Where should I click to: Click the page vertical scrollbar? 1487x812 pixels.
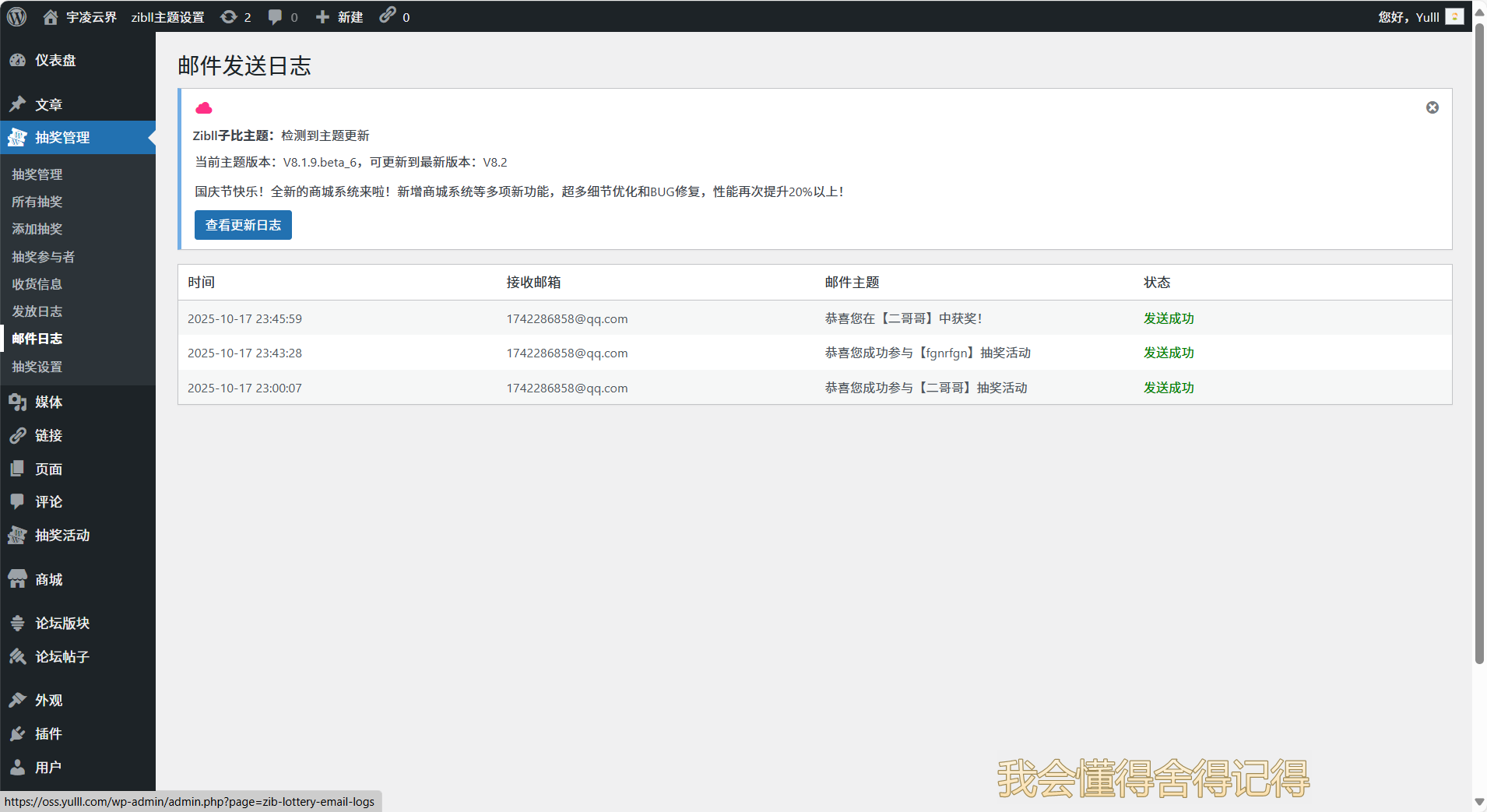pyautogui.click(x=1479, y=343)
